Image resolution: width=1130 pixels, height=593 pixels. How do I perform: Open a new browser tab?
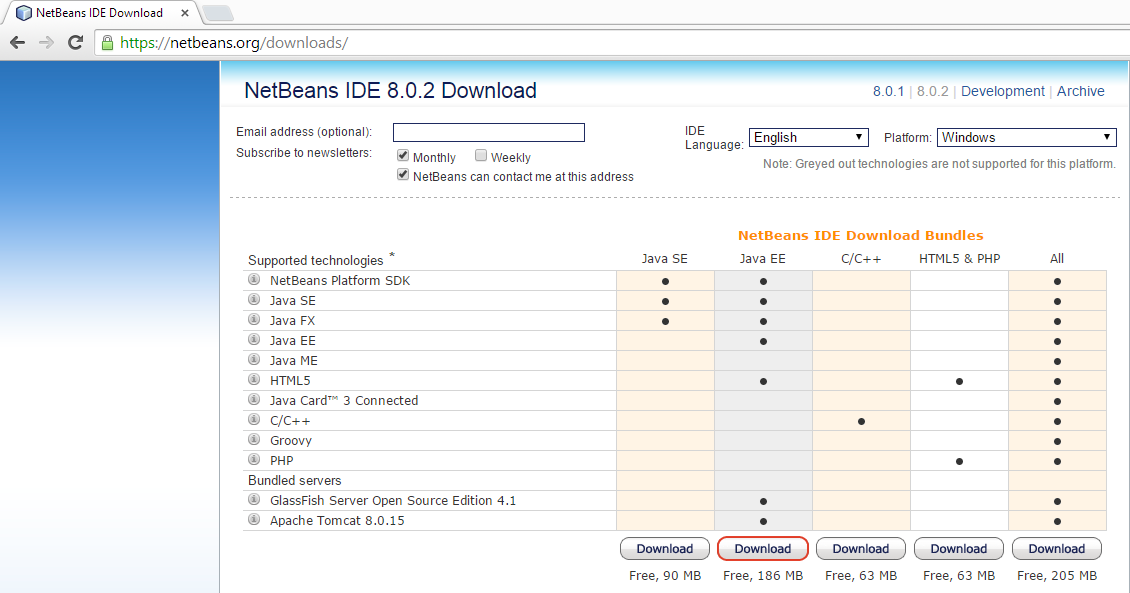[217, 13]
